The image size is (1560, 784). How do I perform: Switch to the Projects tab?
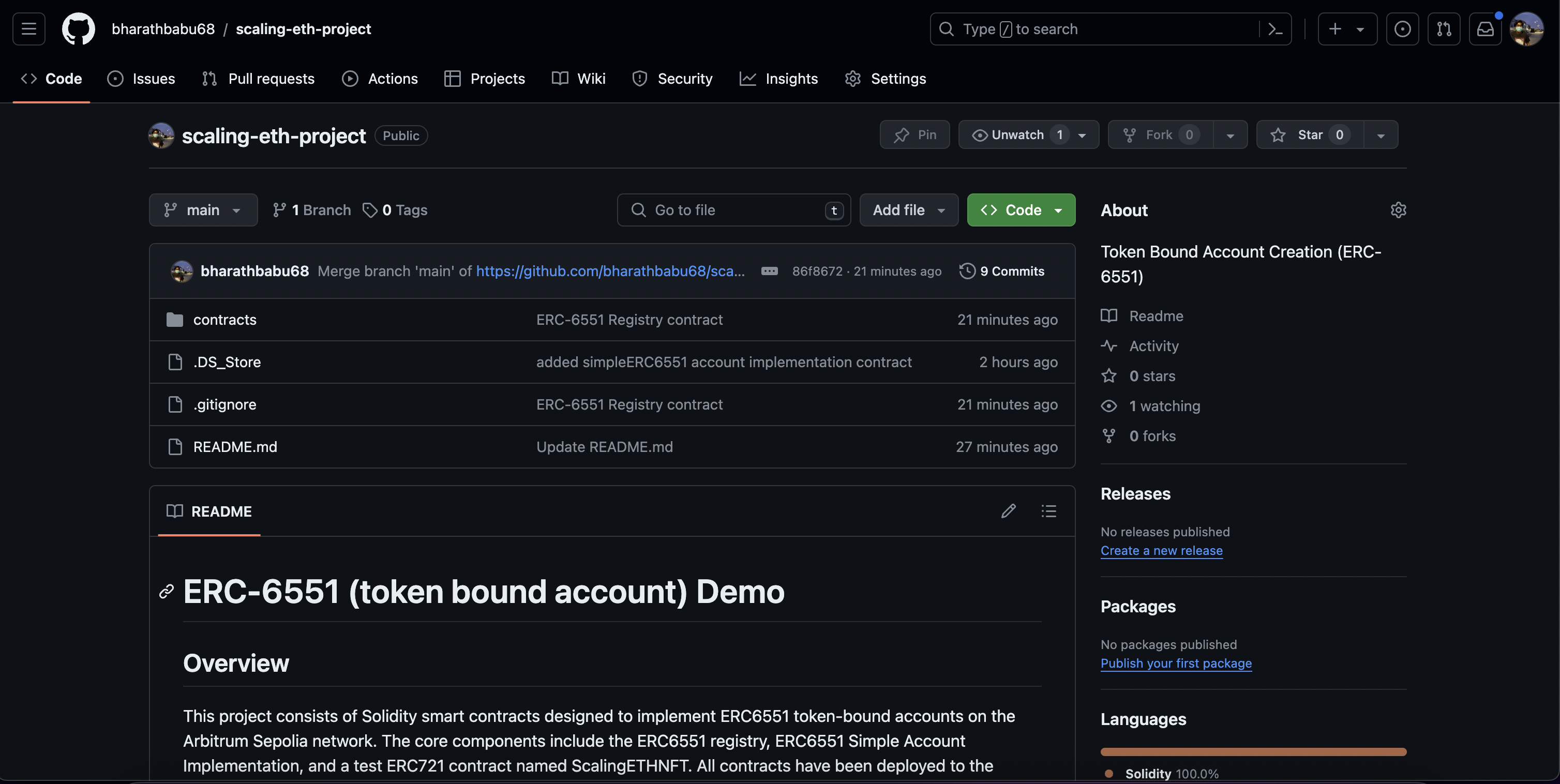485,79
